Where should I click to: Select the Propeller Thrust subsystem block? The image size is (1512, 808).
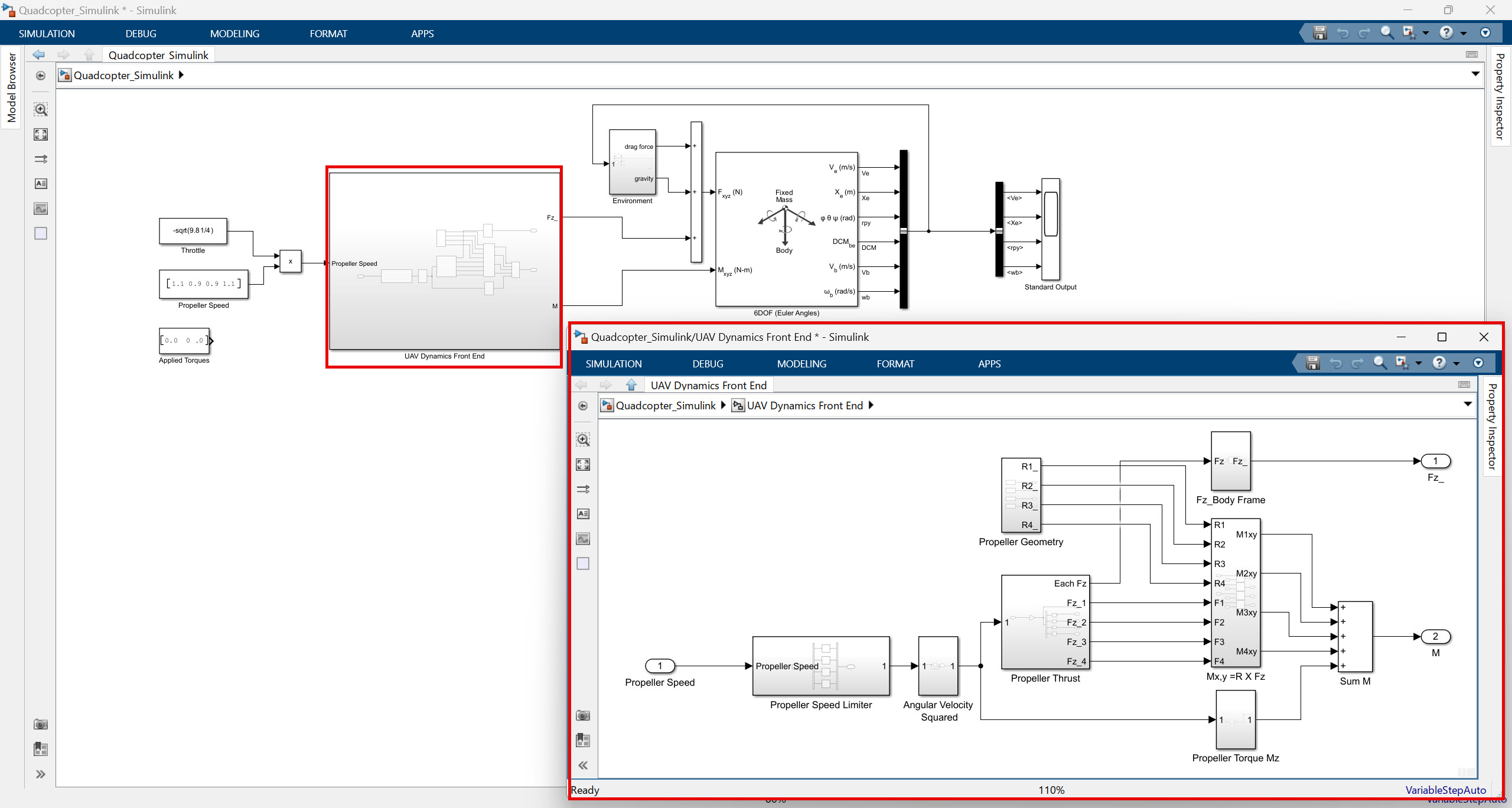click(x=1045, y=622)
